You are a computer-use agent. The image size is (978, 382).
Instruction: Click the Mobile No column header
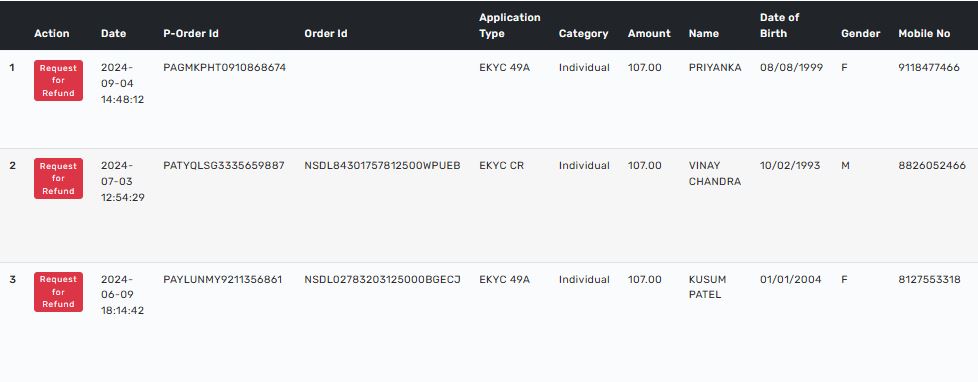tap(924, 34)
